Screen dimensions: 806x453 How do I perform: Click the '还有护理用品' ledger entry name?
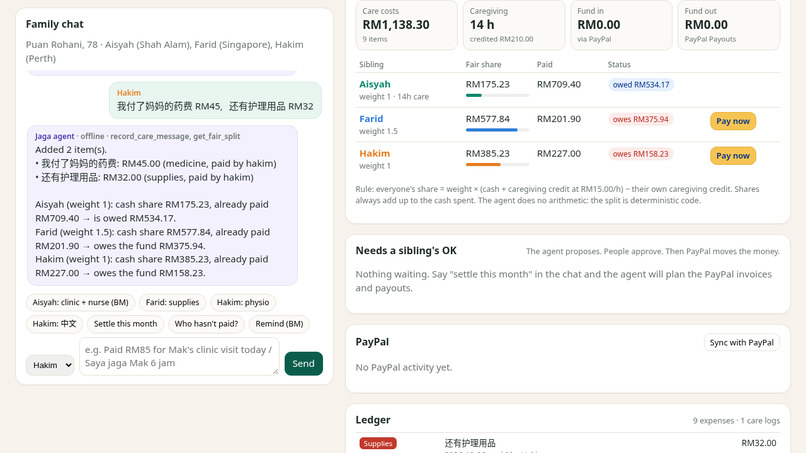point(470,443)
